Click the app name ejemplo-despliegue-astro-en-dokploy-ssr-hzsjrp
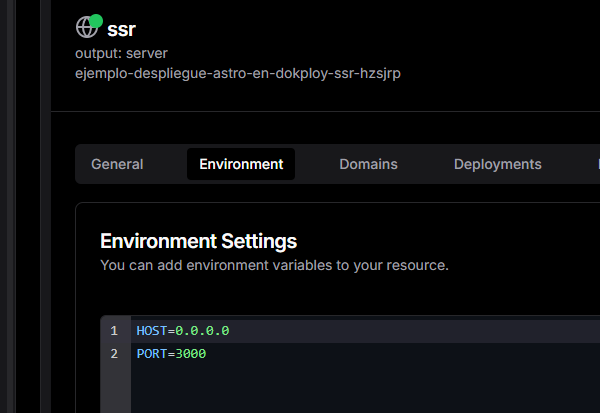The image size is (600, 413). [x=238, y=73]
